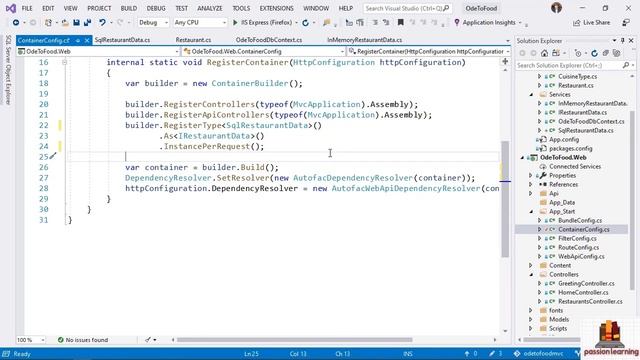640x360 pixels.
Task: Click the Browser Refresh toolbar icon
Action: tap(305, 23)
